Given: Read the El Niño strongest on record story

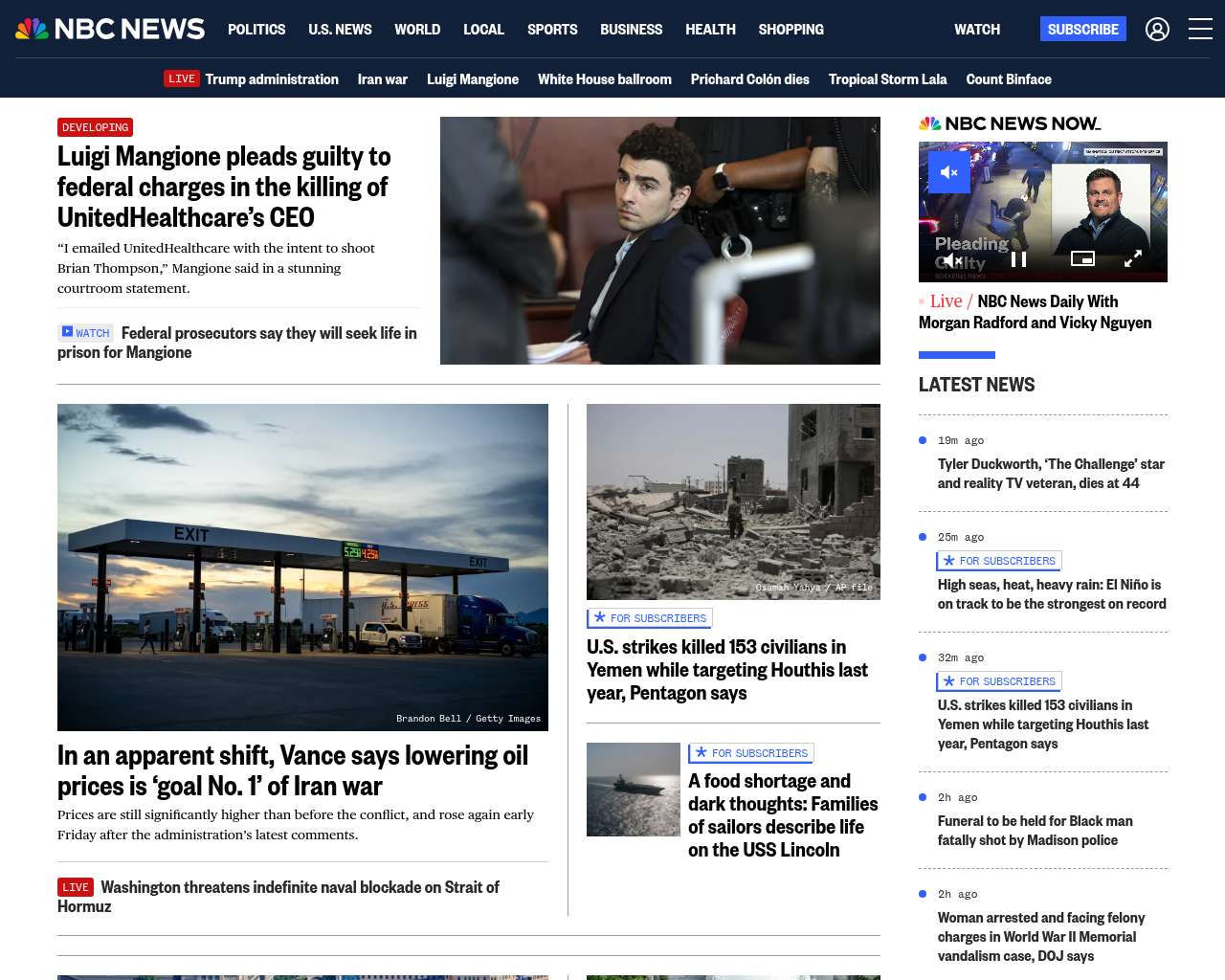Looking at the screenshot, I should [x=1052, y=594].
